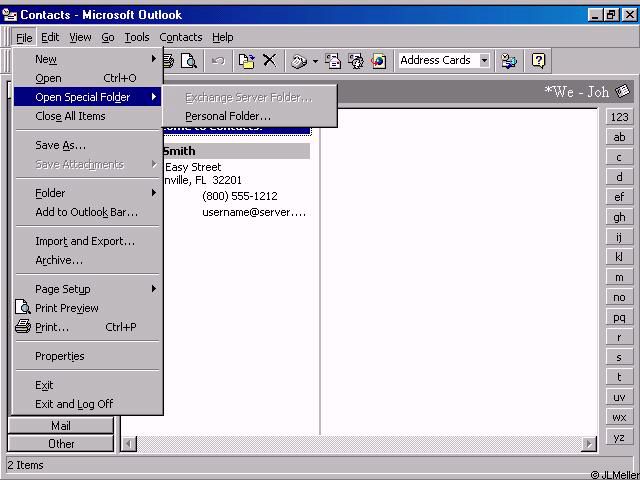Image resolution: width=640 pixels, height=480 pixels.
Task: Expand the Page Setup submenu entry
Action: pyautogui.click(x=88, y=289)
